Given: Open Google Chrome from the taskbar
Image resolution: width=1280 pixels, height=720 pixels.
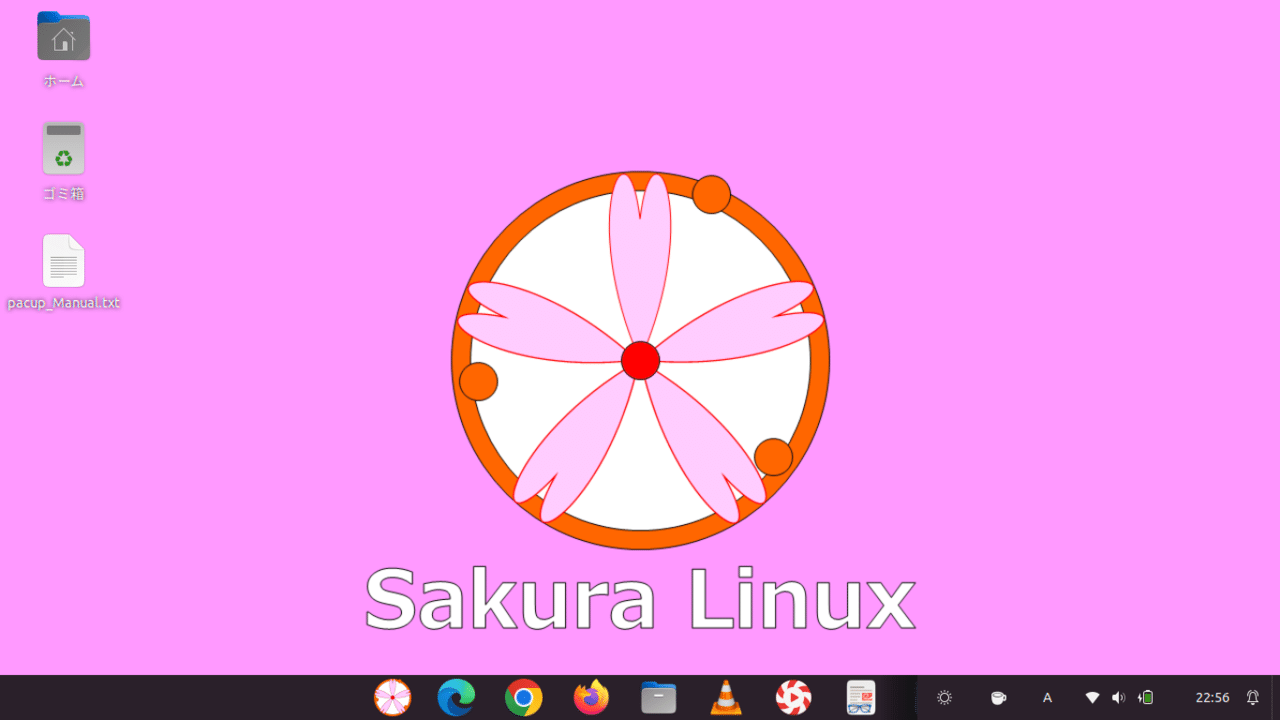Looking at the screenshot, I should (x=523, y=697).
